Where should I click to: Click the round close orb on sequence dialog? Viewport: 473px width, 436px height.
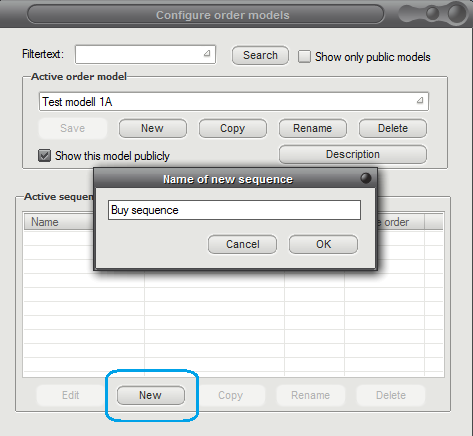366,178
